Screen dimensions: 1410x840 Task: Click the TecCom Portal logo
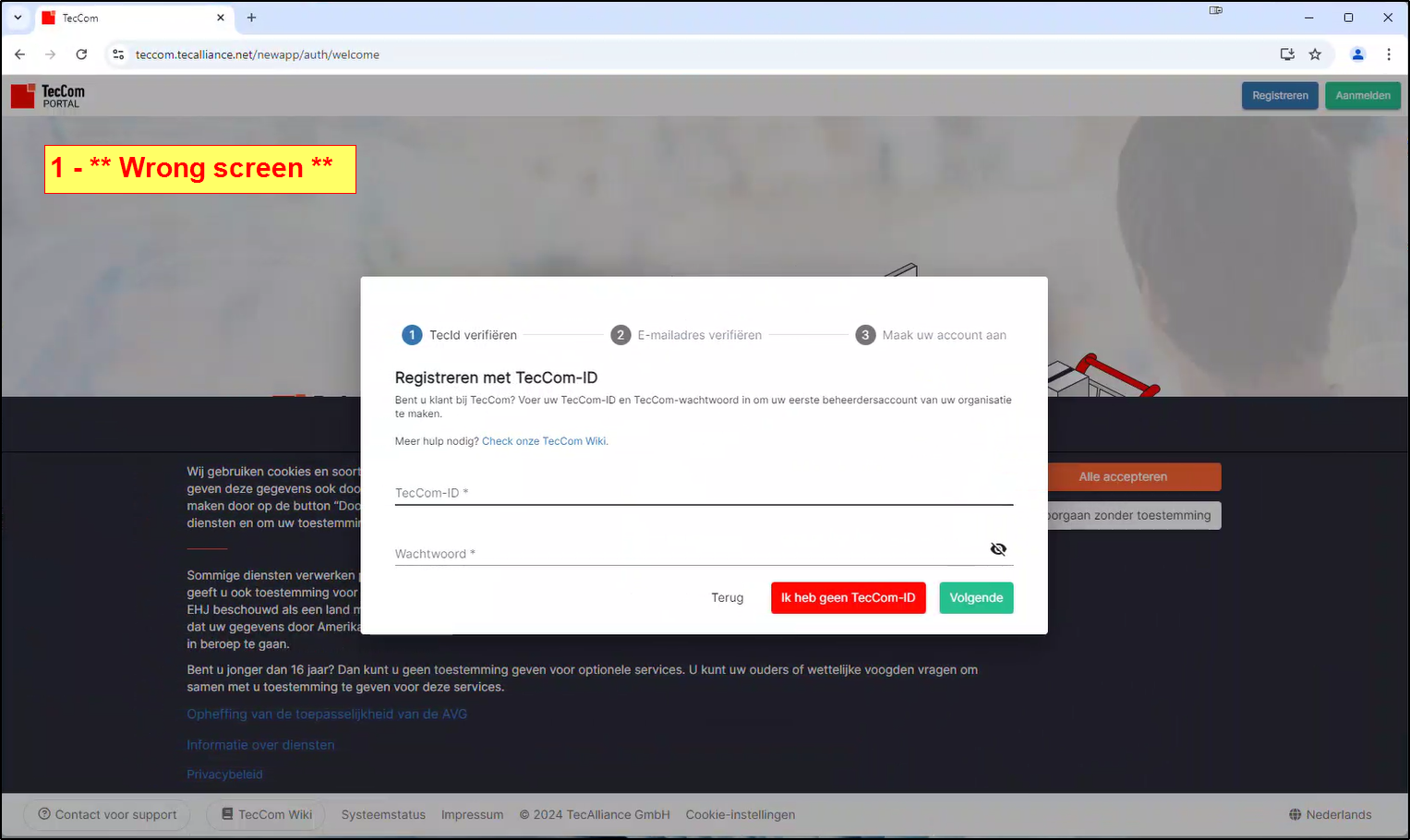pos(48,96)
